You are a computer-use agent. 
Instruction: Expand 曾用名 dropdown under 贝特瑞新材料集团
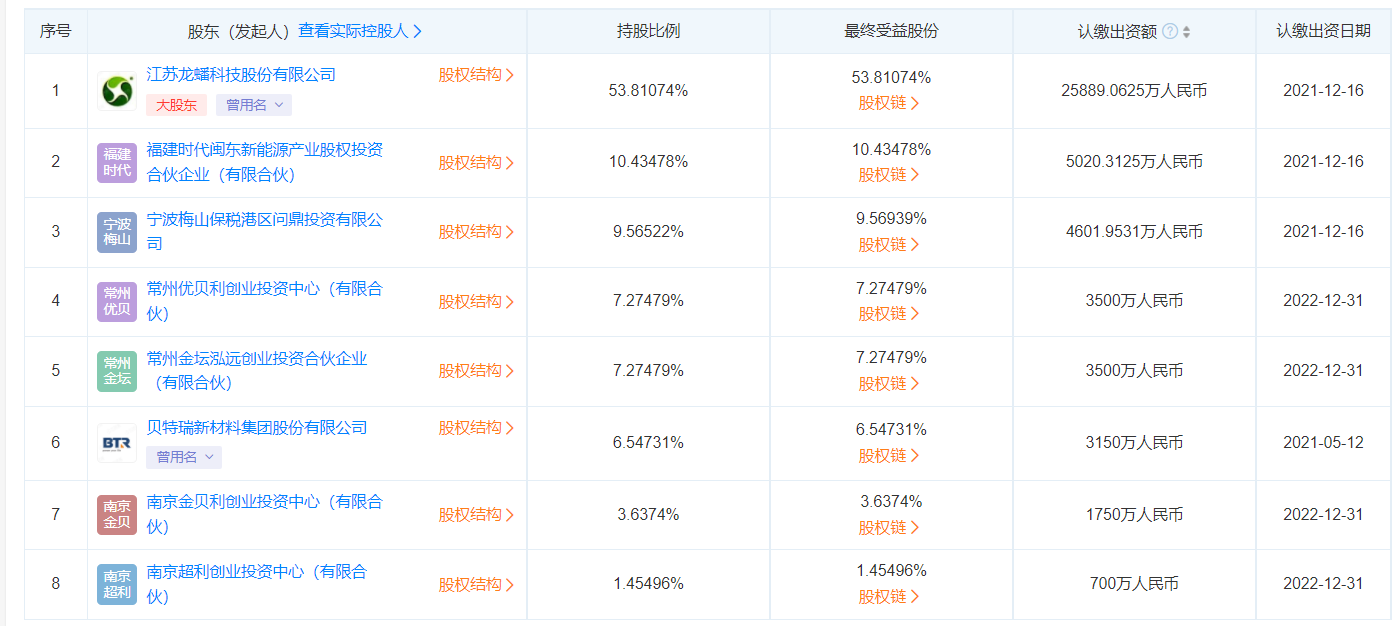click(184, 457)
